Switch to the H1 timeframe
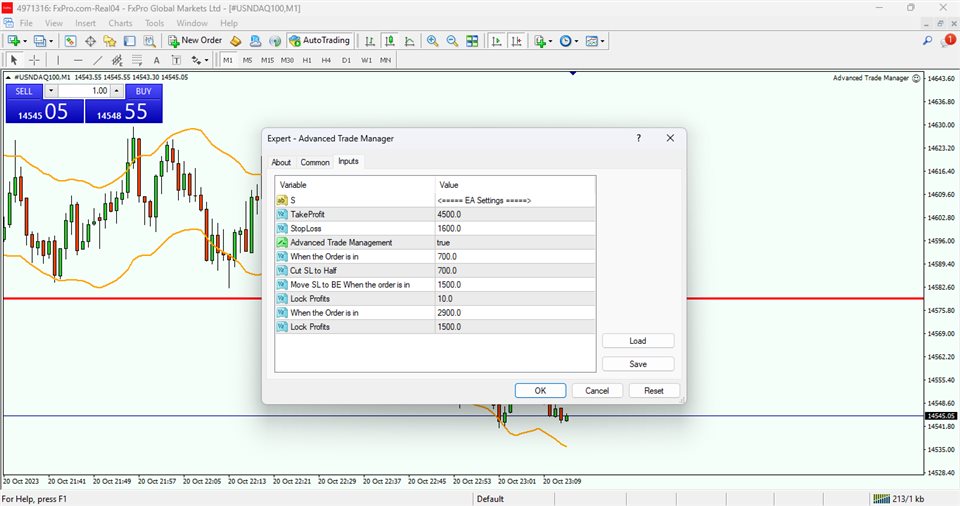Screen dimensions: 960x506 pyautogui.click(x=307, y=60)
